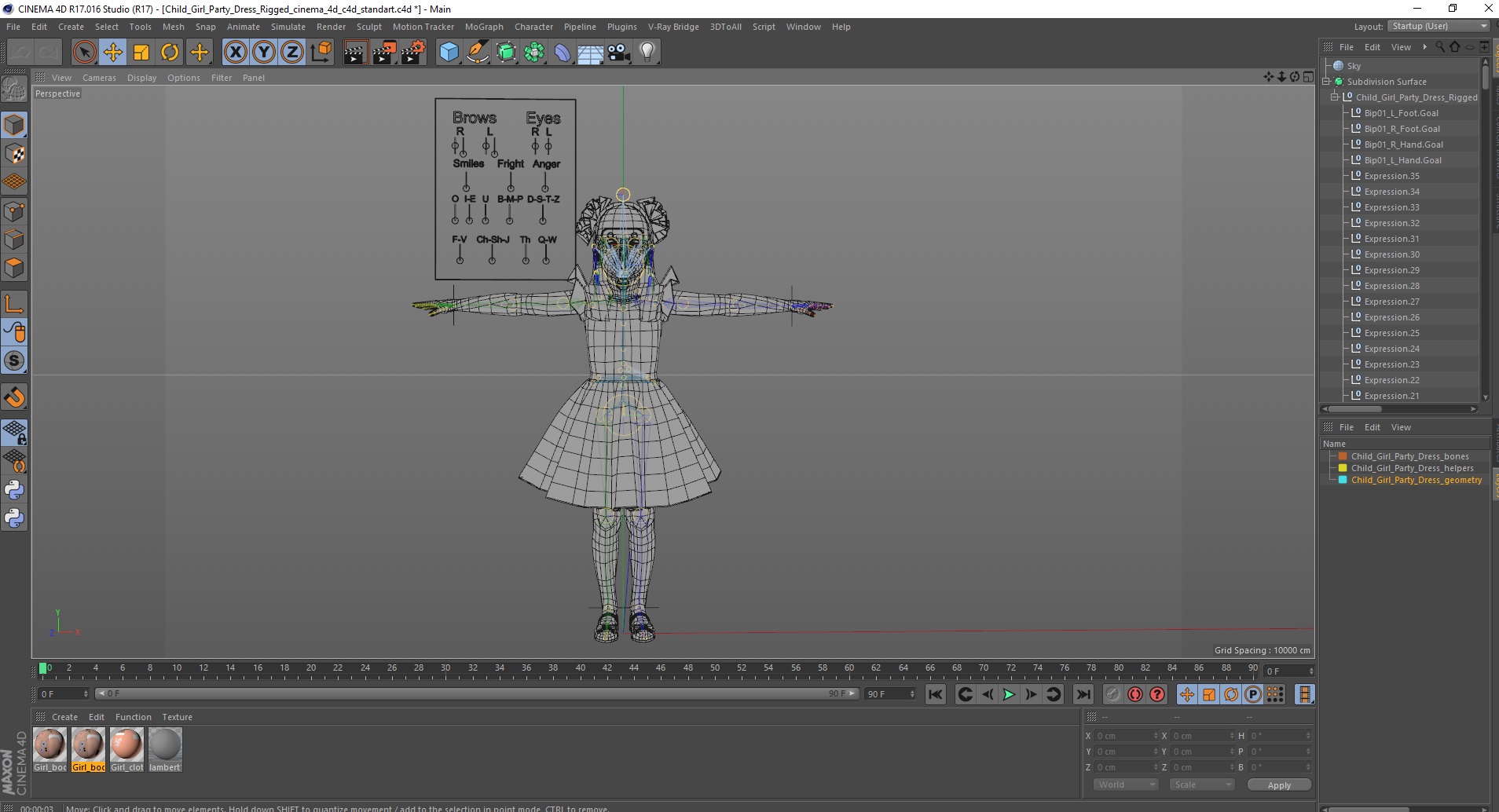The width and height of the screenshot is (1499, 812).
Task: Click the magnet Workplane icon
Action: [x=14, y=397]
